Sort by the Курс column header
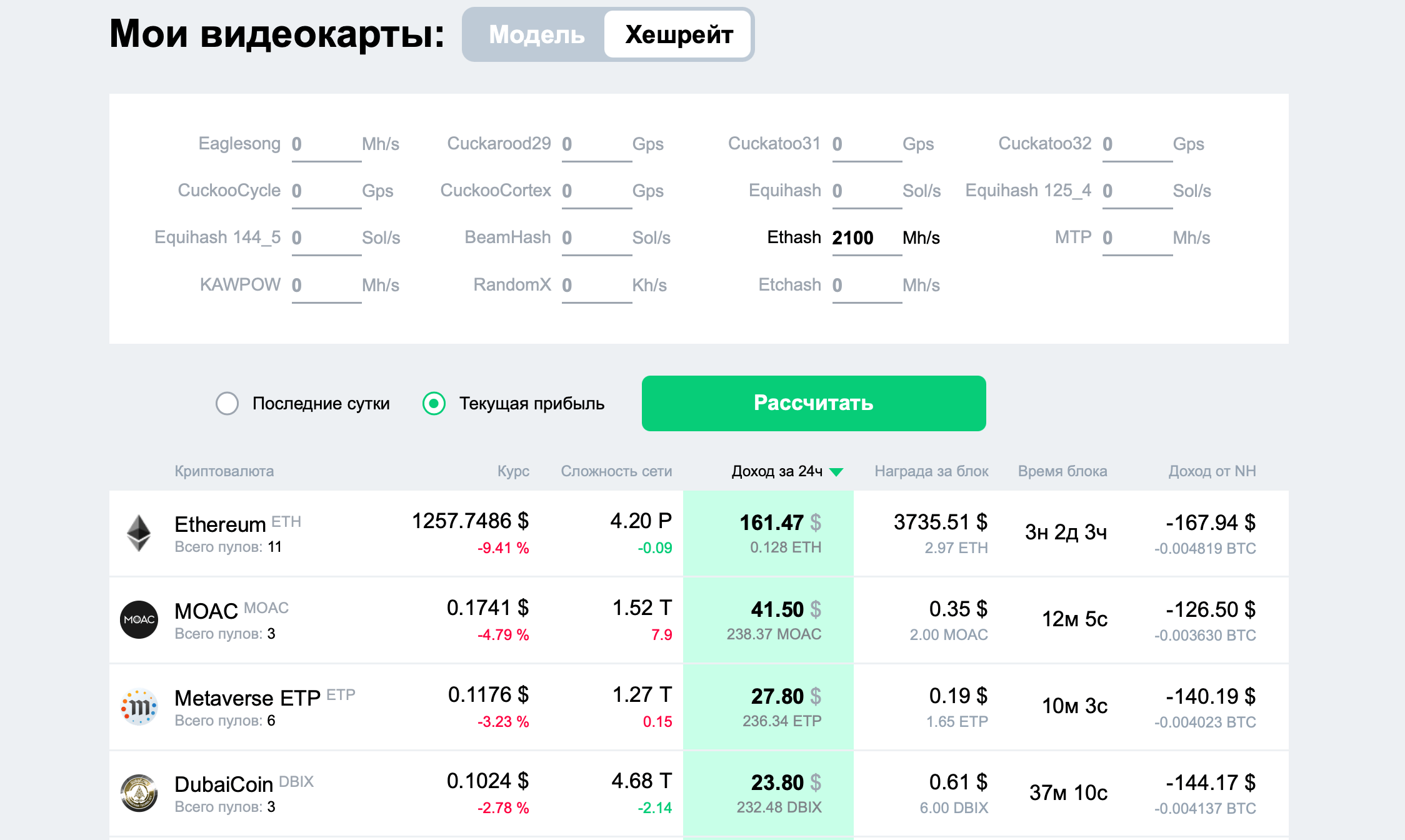The width and height of the screenshot is (1405, 840). [x=513, y=471]
